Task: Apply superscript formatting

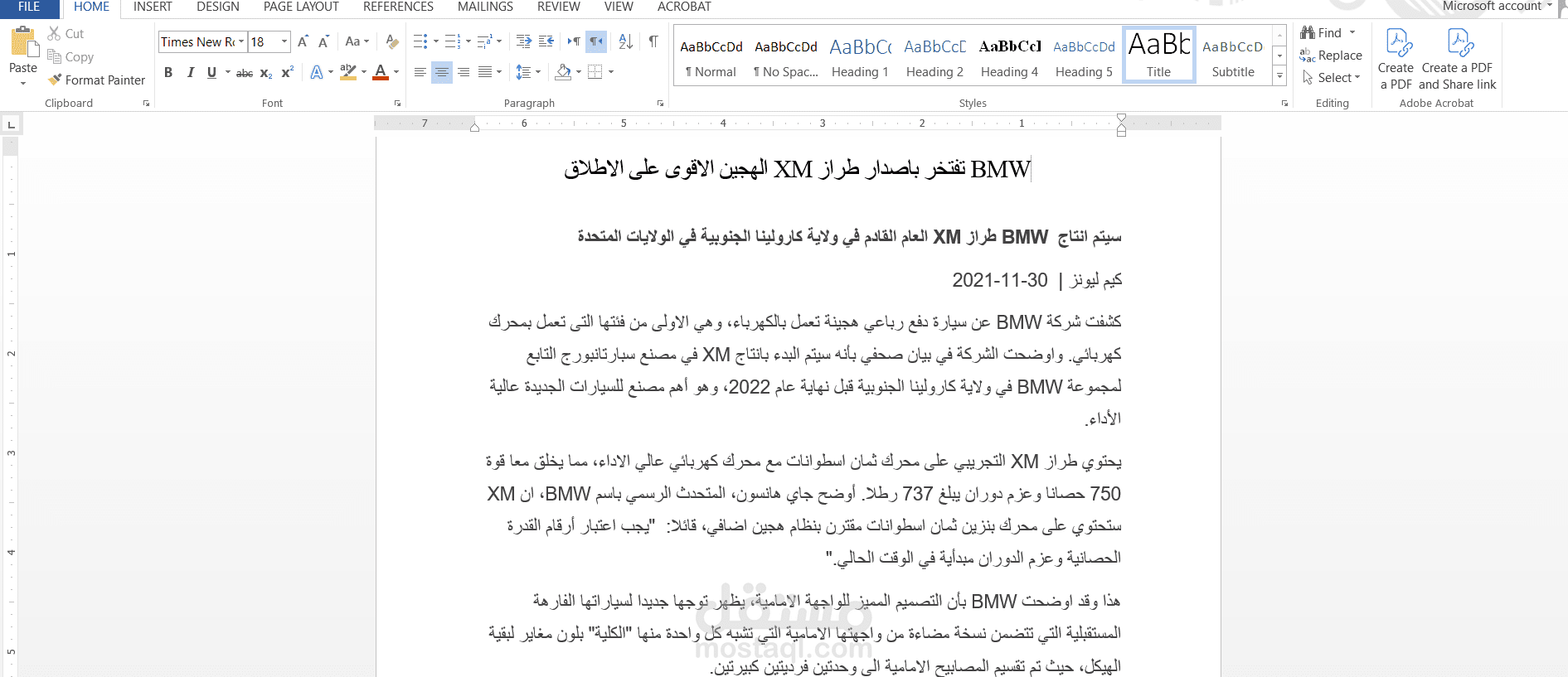Action: [288, 72]
